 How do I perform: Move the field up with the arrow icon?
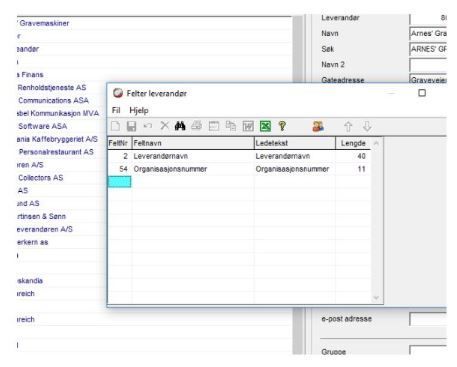(x=348, y=126)
